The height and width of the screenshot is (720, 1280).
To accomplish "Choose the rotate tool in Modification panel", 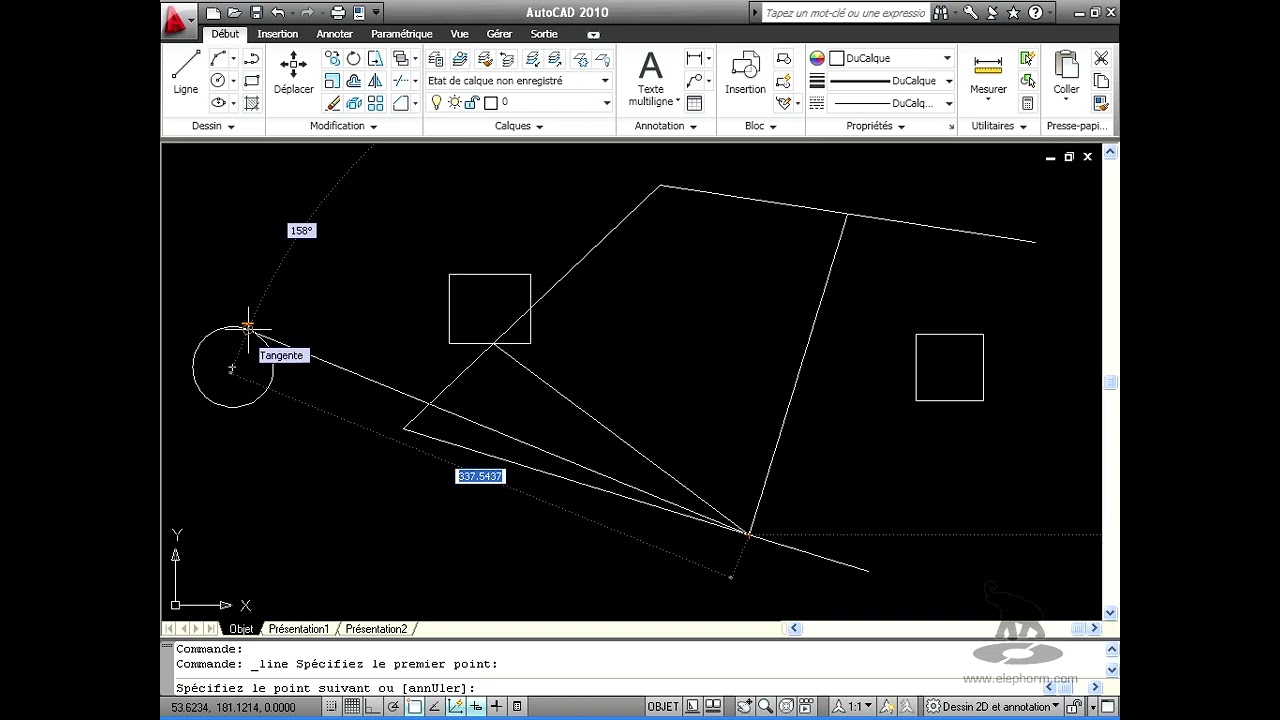I will point(354,59).
